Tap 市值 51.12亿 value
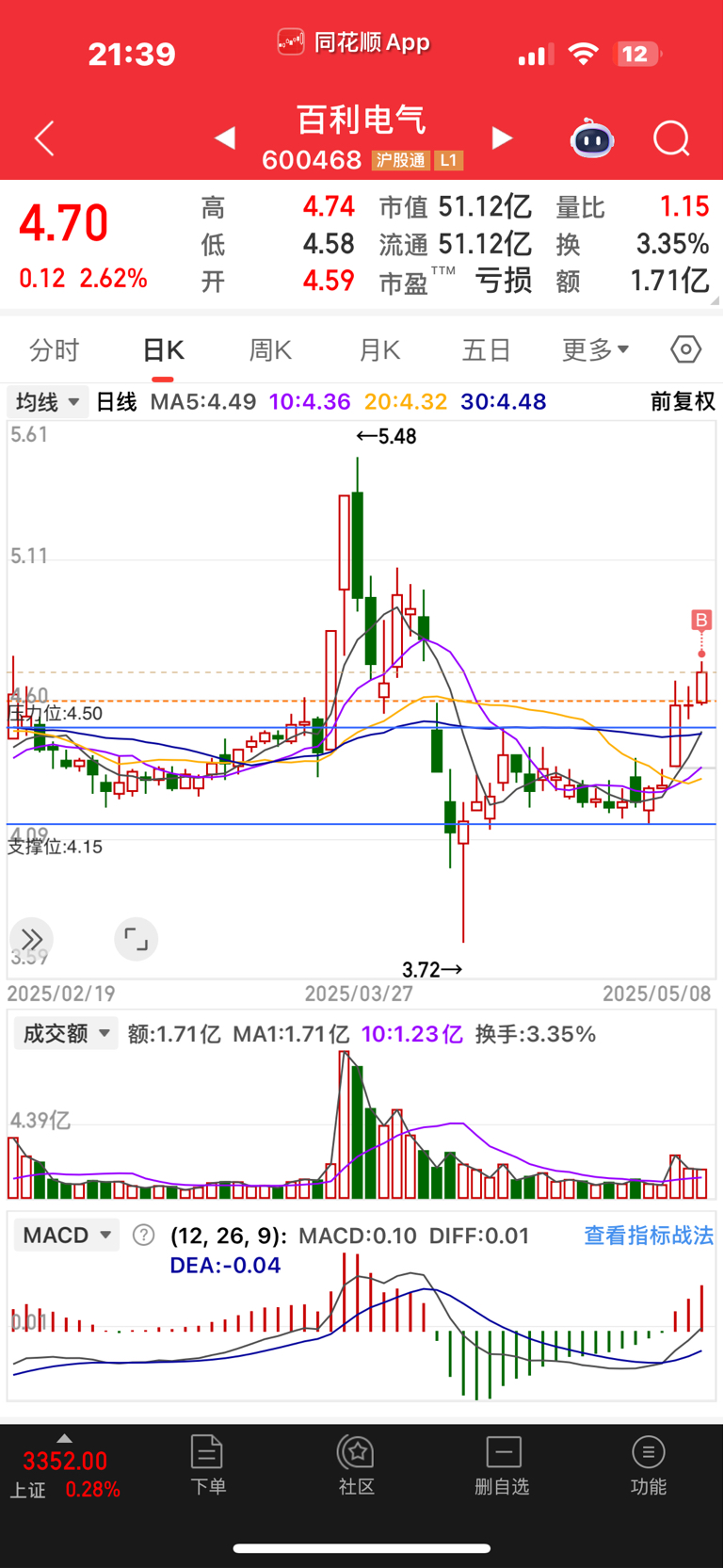Screen dimensions: 724x1568 (485, 206)
